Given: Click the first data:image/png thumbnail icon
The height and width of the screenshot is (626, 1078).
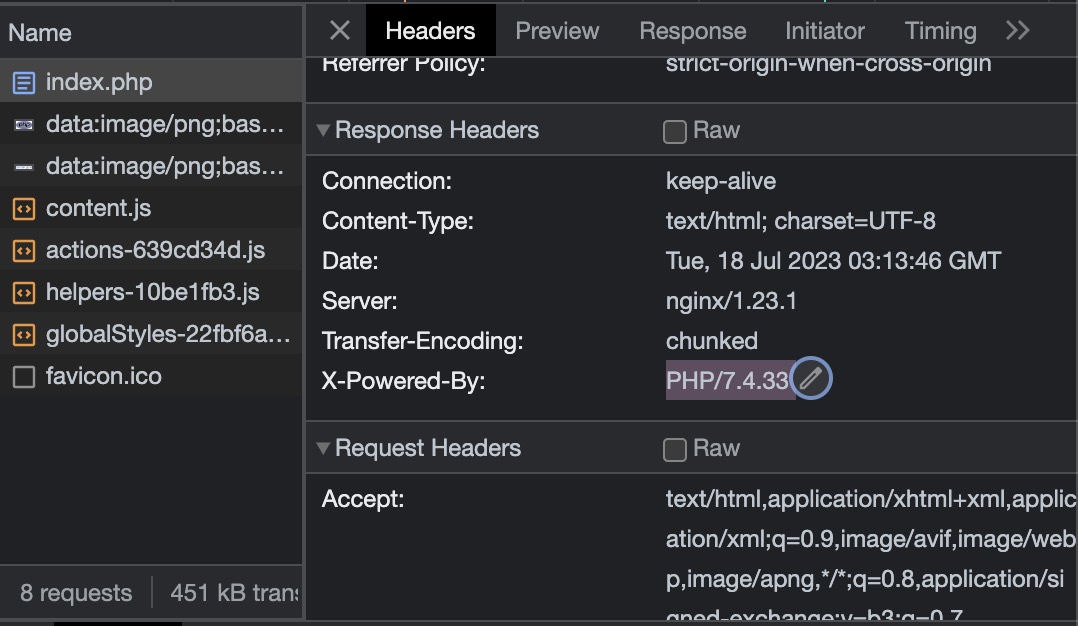Looking at the screenshot, I should tap(23, 125).
